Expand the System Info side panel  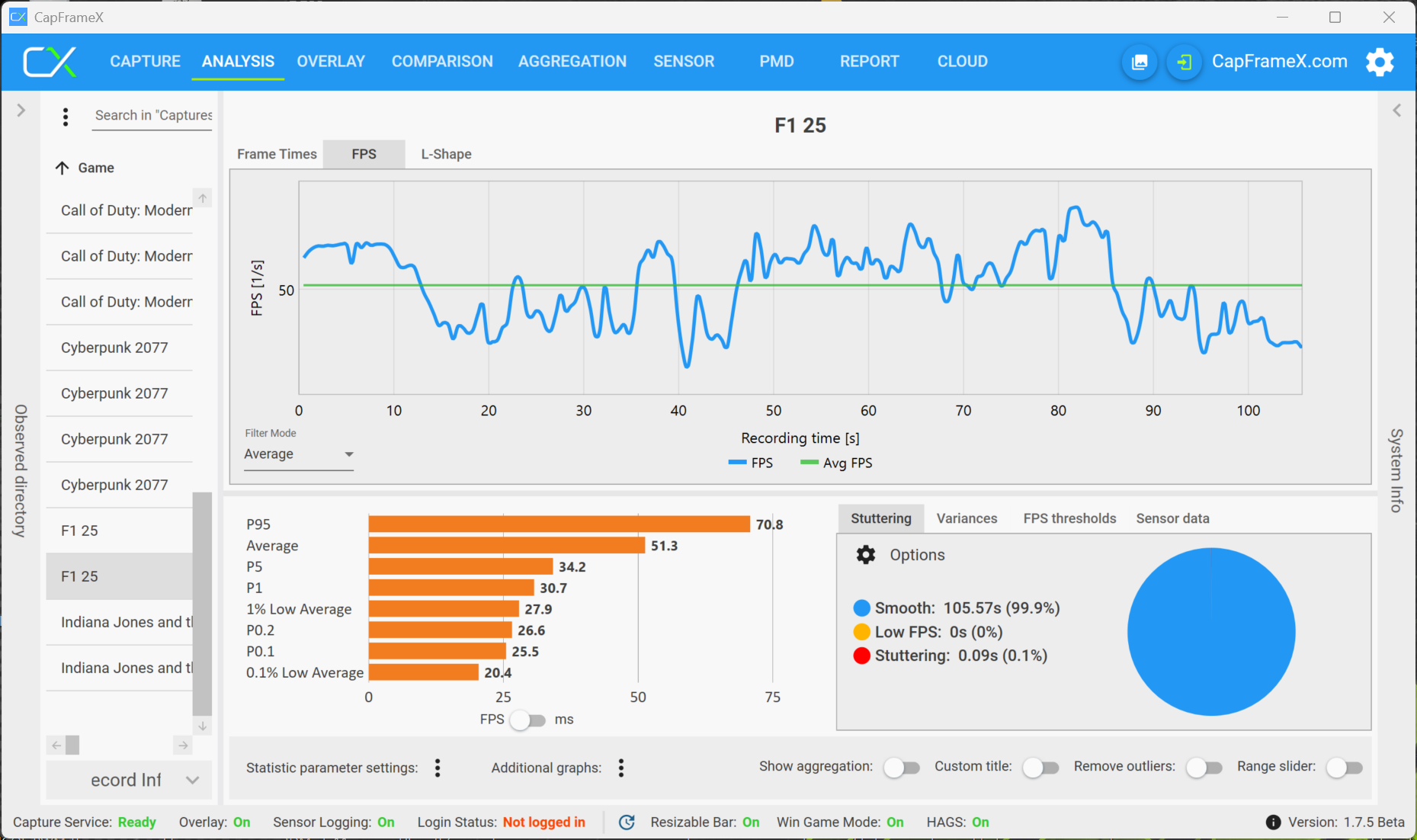(1396, 111)
